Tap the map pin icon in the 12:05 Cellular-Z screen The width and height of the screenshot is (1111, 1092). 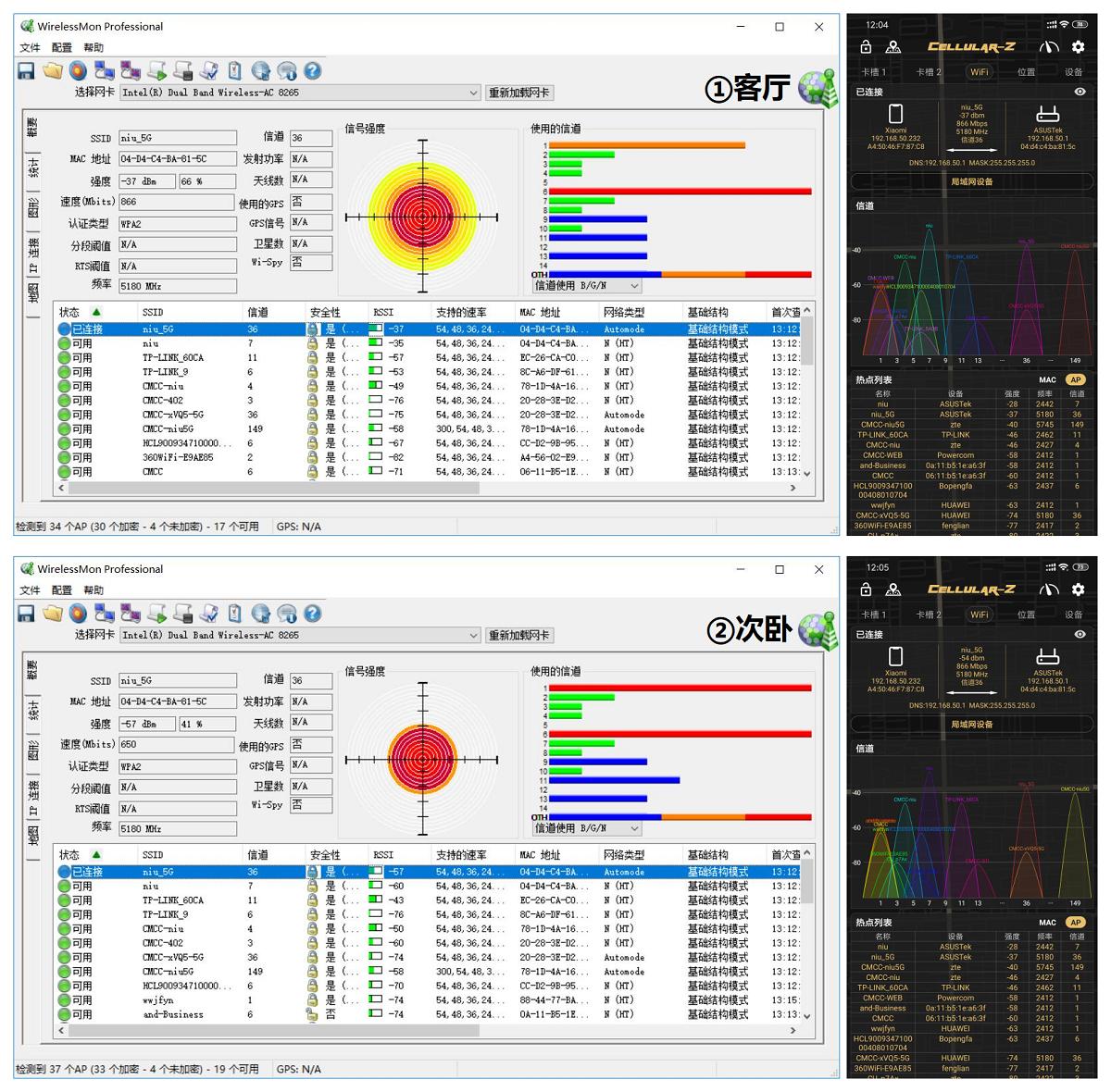click(x=893, y=589)
